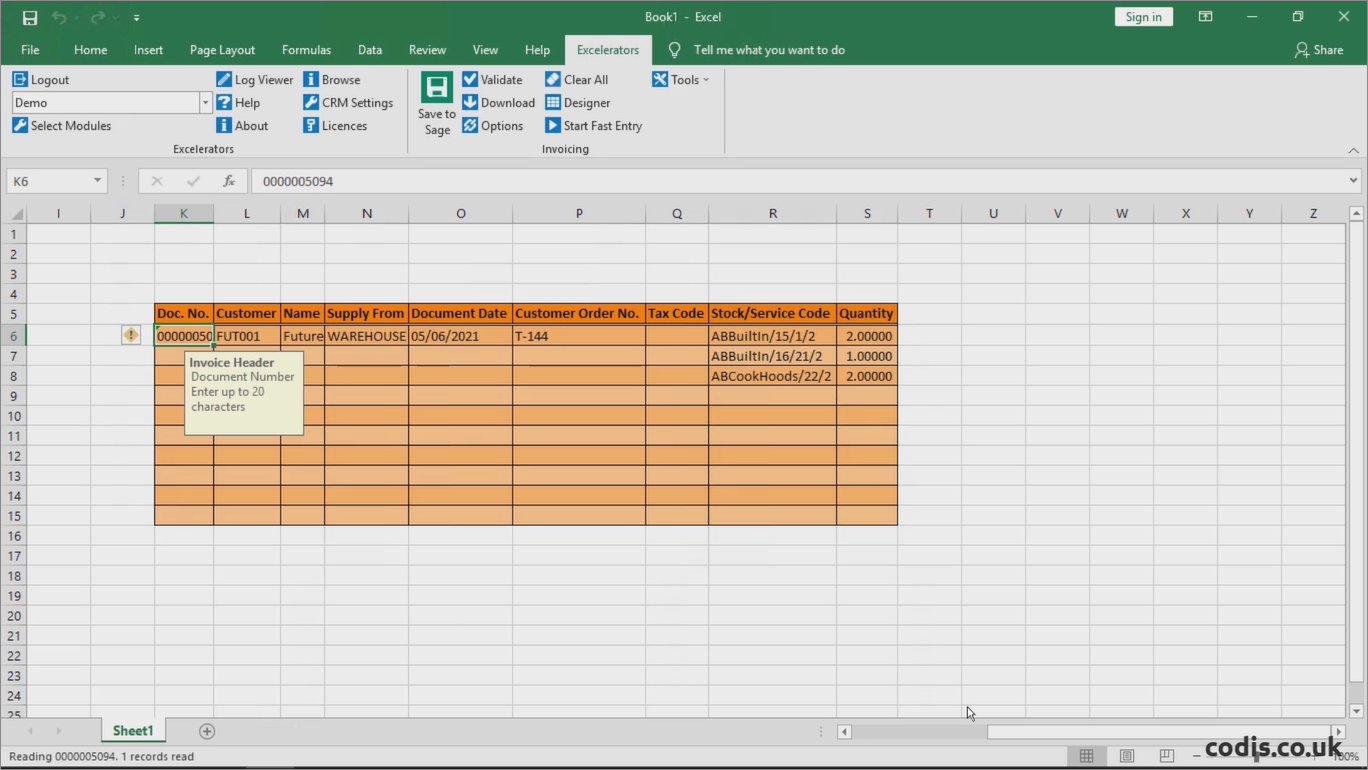This screenshot has width=1368, height=770.
Task: Switch to Page Layout view in status bar
Action: pyautogui.click(x=1126, y=755)
